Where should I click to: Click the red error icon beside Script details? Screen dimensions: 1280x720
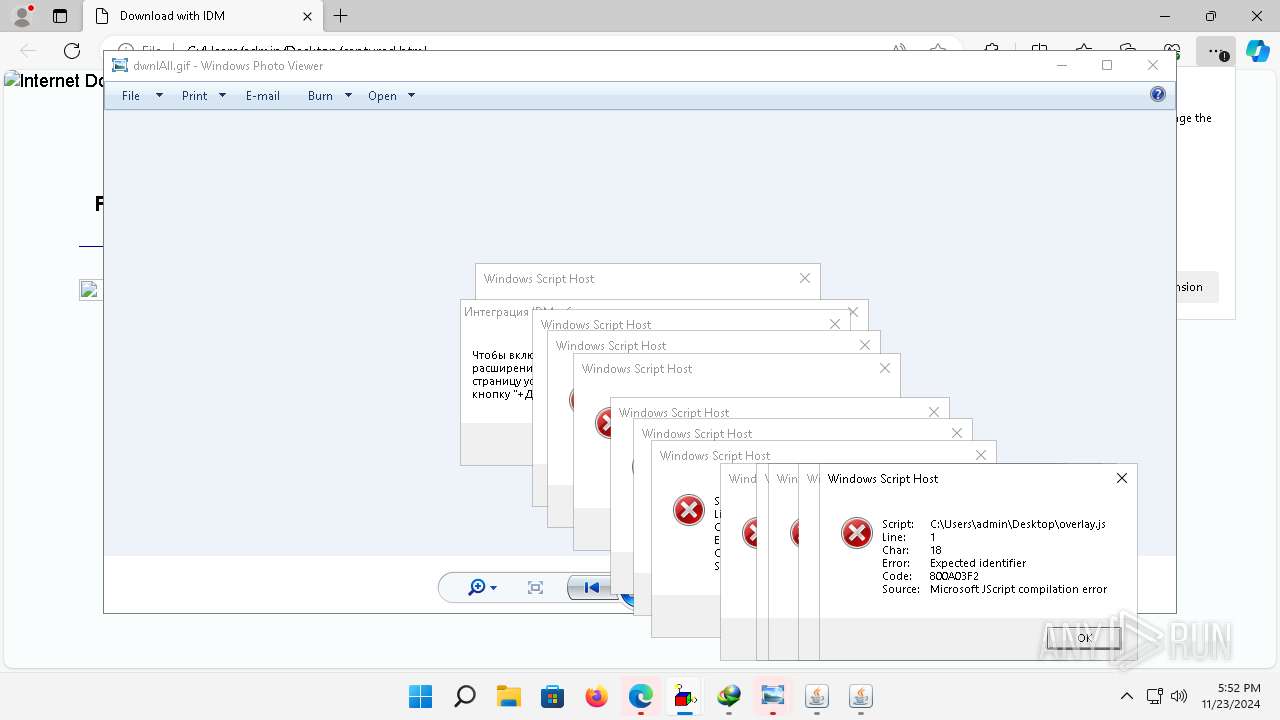coord(857,534)
